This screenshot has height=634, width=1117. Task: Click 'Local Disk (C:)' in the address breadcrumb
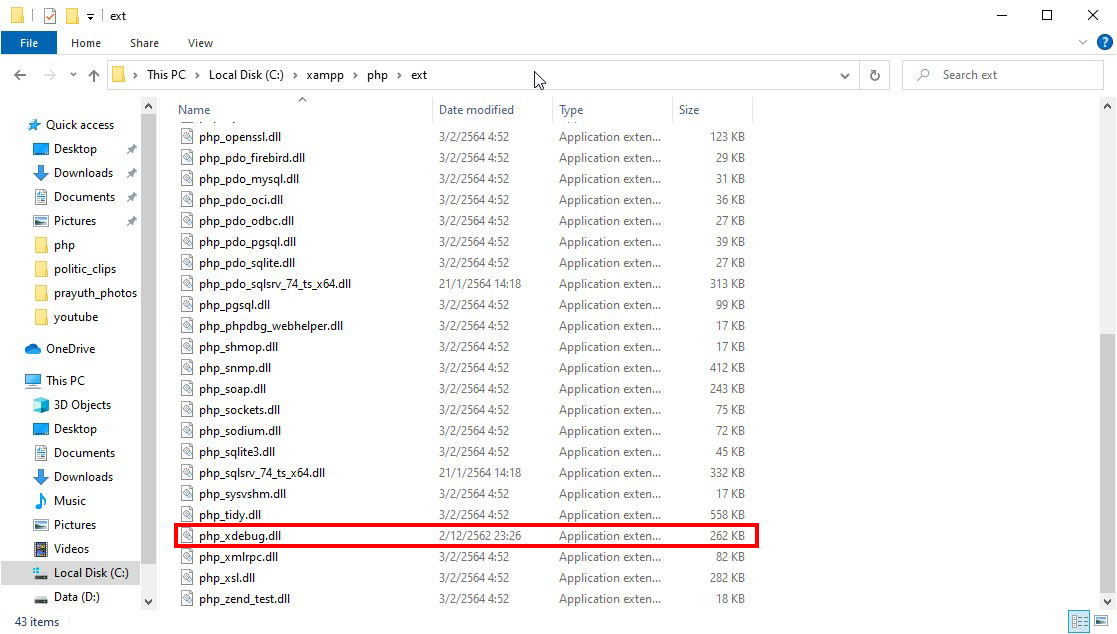click(x=246, y=75)
